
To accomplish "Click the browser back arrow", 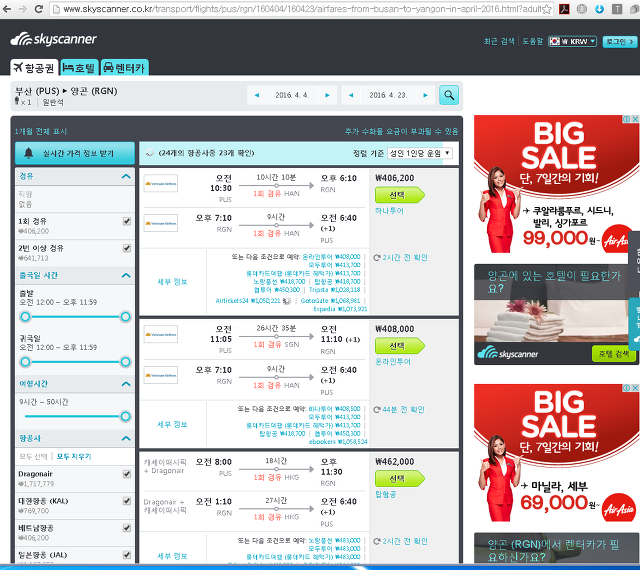I will click(7, 9).
